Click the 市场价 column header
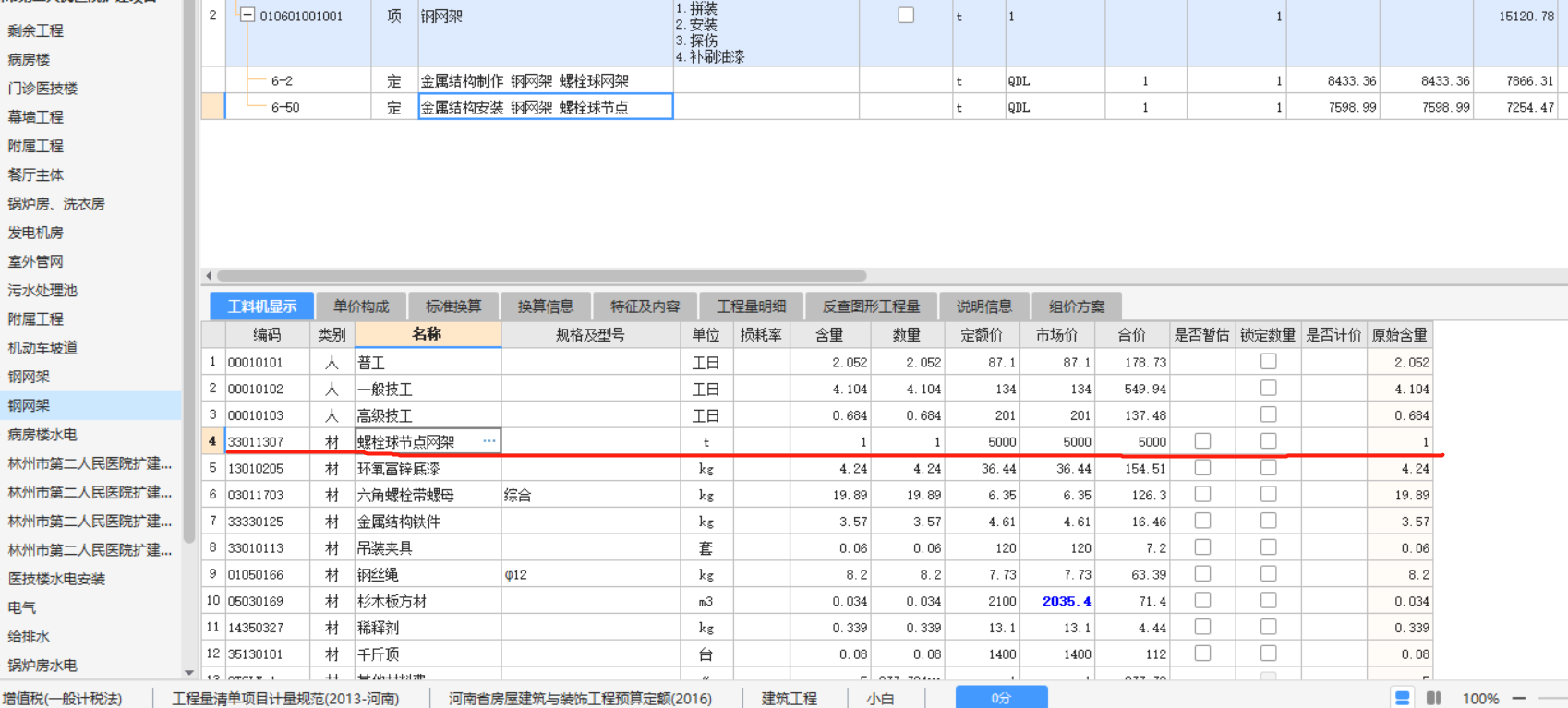 (1056, 335)
